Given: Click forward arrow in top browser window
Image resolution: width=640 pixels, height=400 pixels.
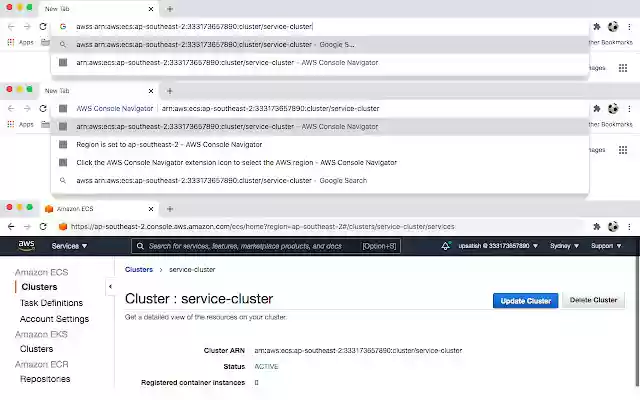Looking at the screenshot, I should 27,27.
